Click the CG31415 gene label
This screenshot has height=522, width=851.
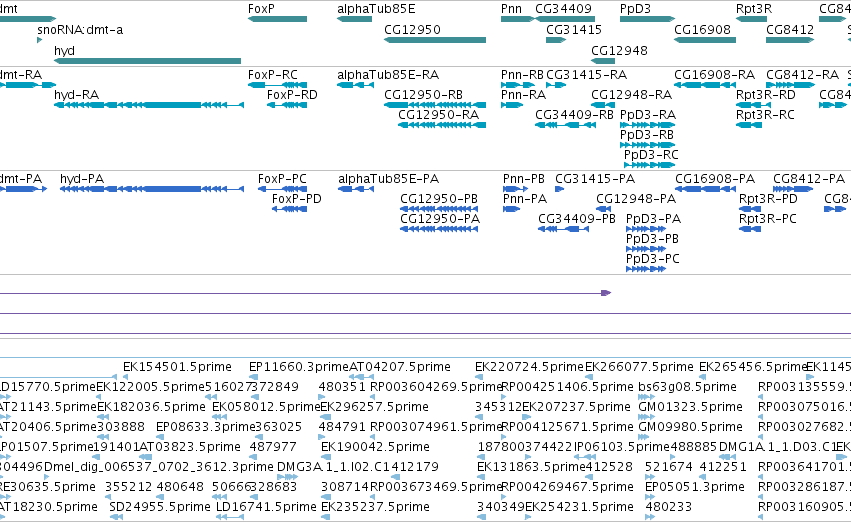574,30
